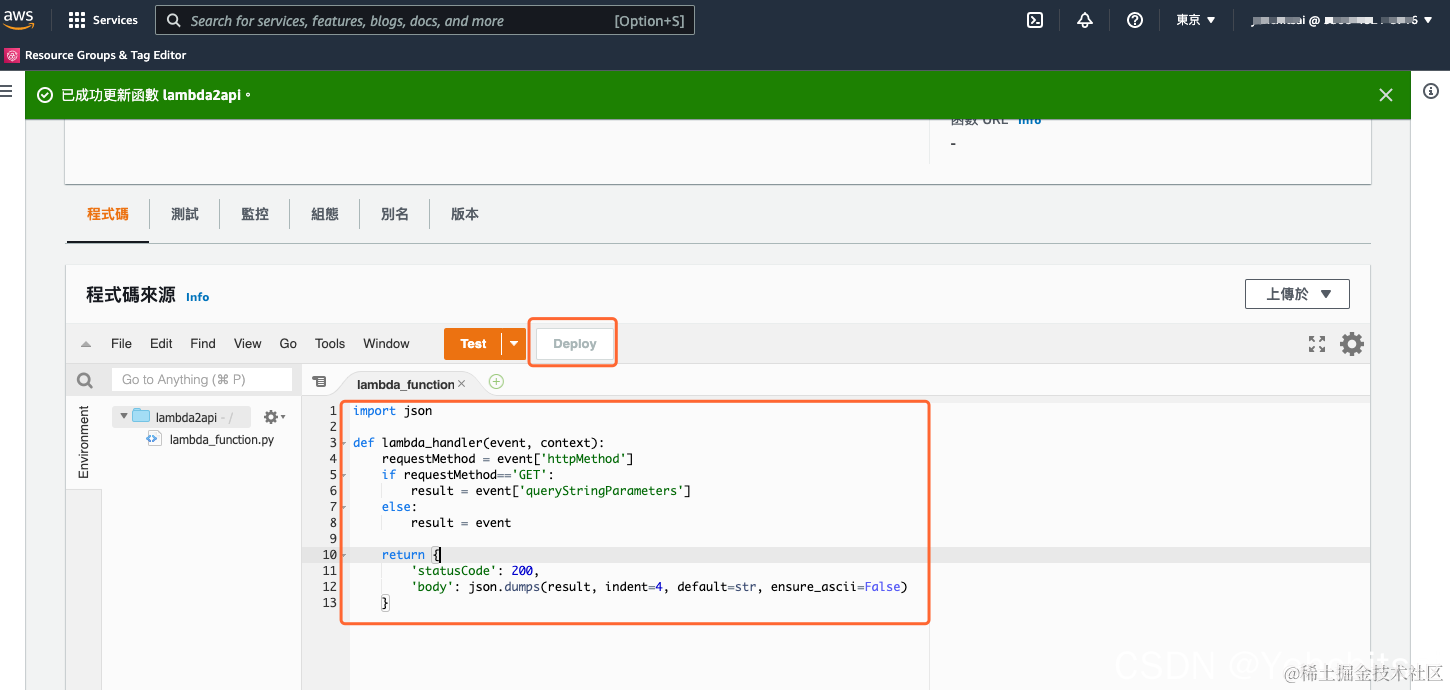This screenshot has width=1450, height=690.
Task: Click the 'result = event' code line
Action: point(461,523)
